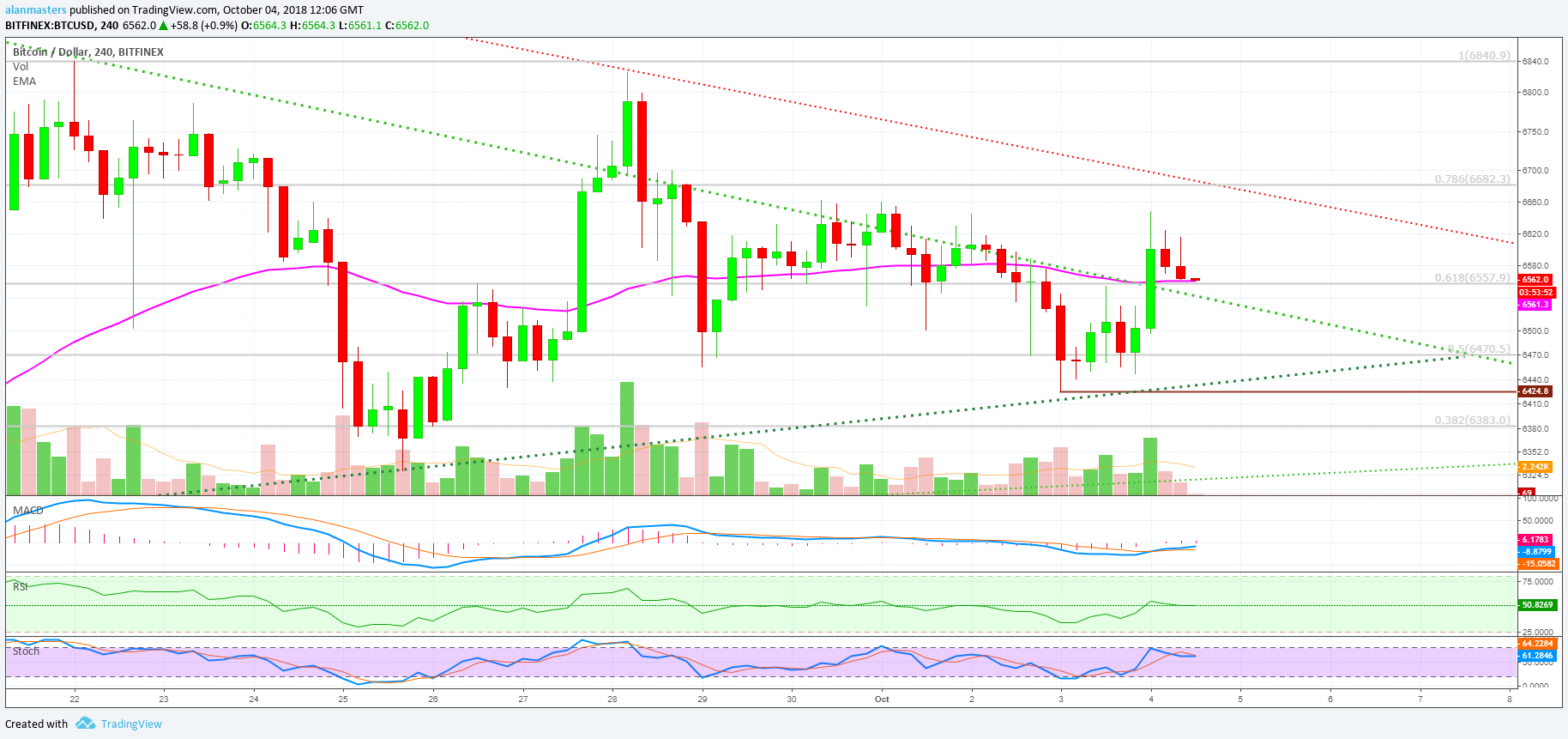Click the 6800.0 price axis label
The height and width of the screenshot is (739, 1568).
pos(1535,92)
